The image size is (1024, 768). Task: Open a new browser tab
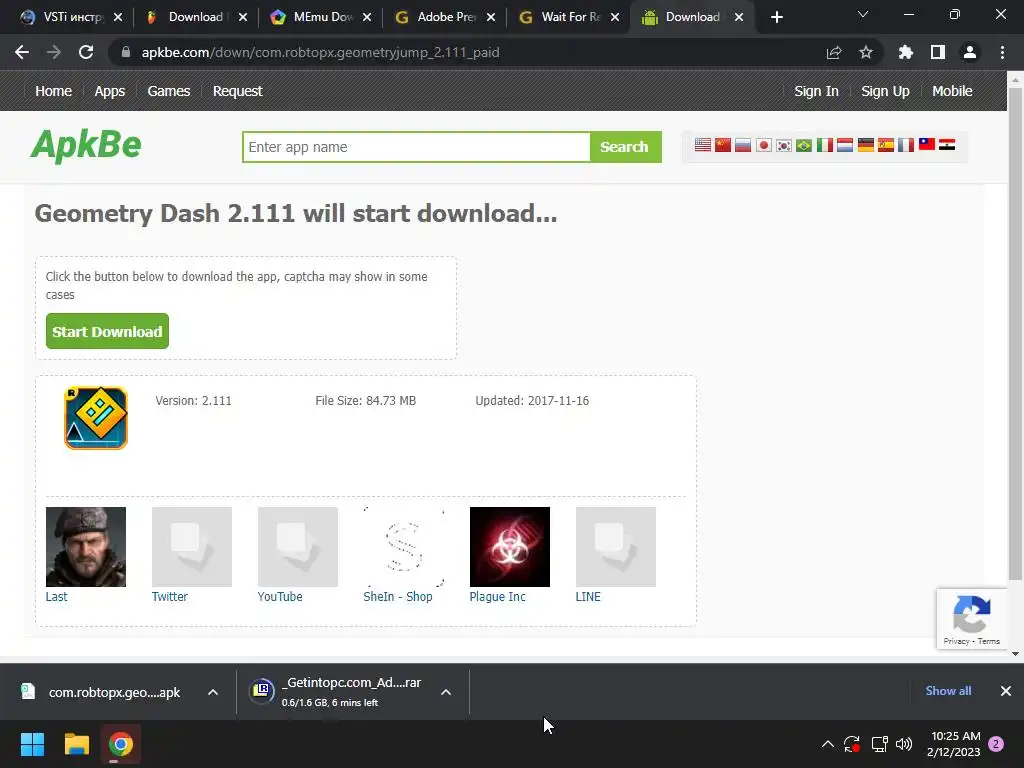click(x=776, y=17)
